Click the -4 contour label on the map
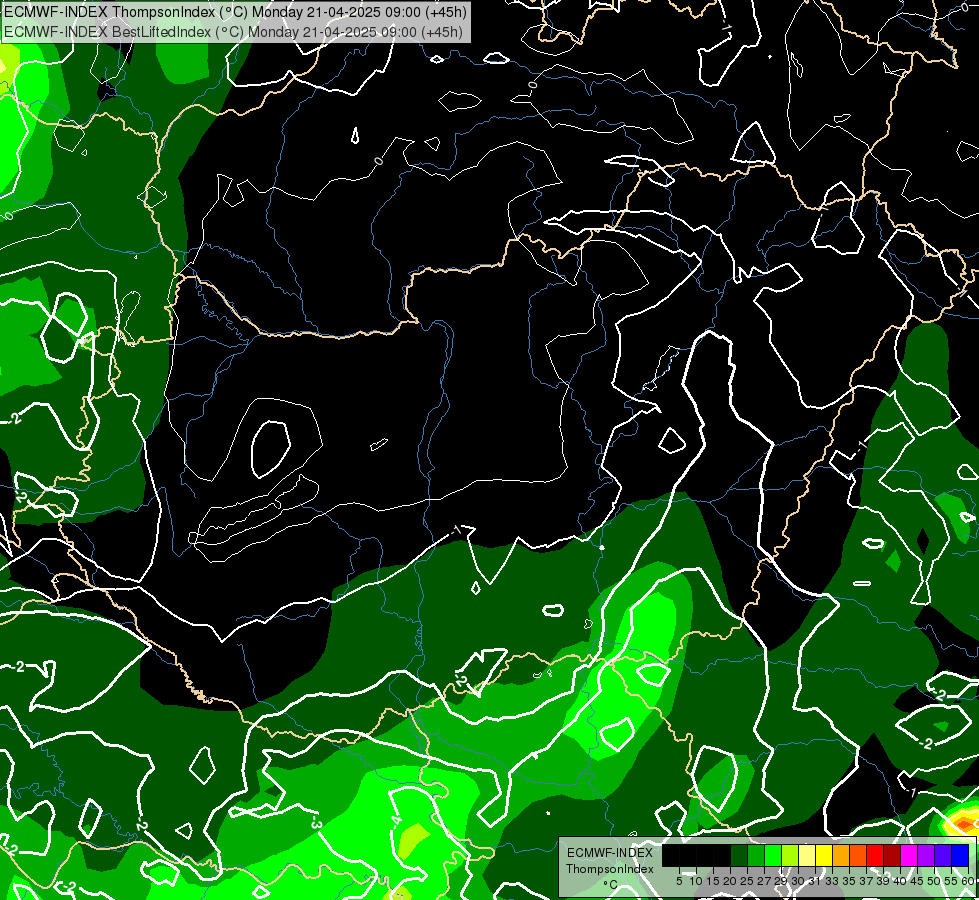This screenshot has width=979, height=900. tap(396, 821)
